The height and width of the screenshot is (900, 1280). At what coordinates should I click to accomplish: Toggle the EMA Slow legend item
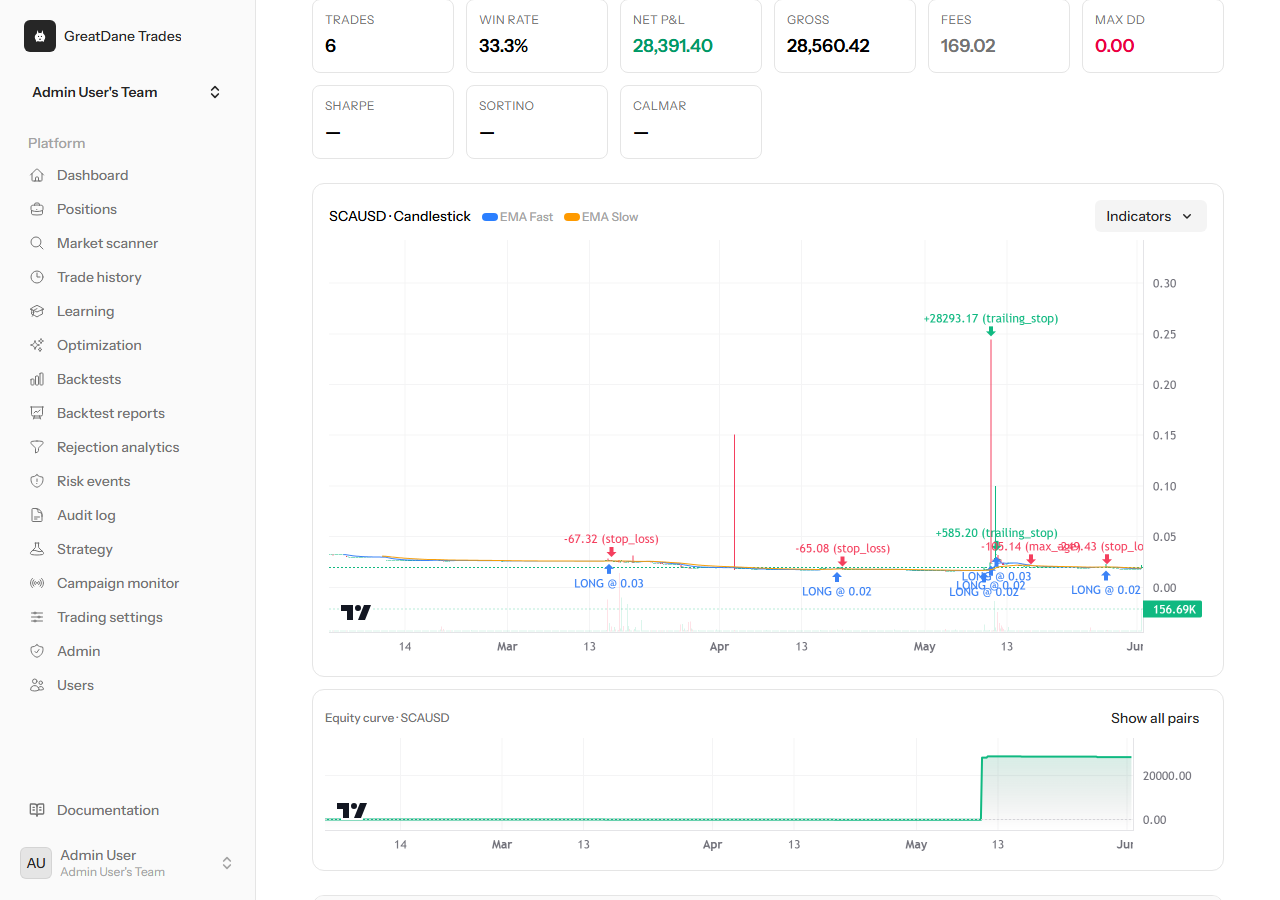click(x=601, y=217)
